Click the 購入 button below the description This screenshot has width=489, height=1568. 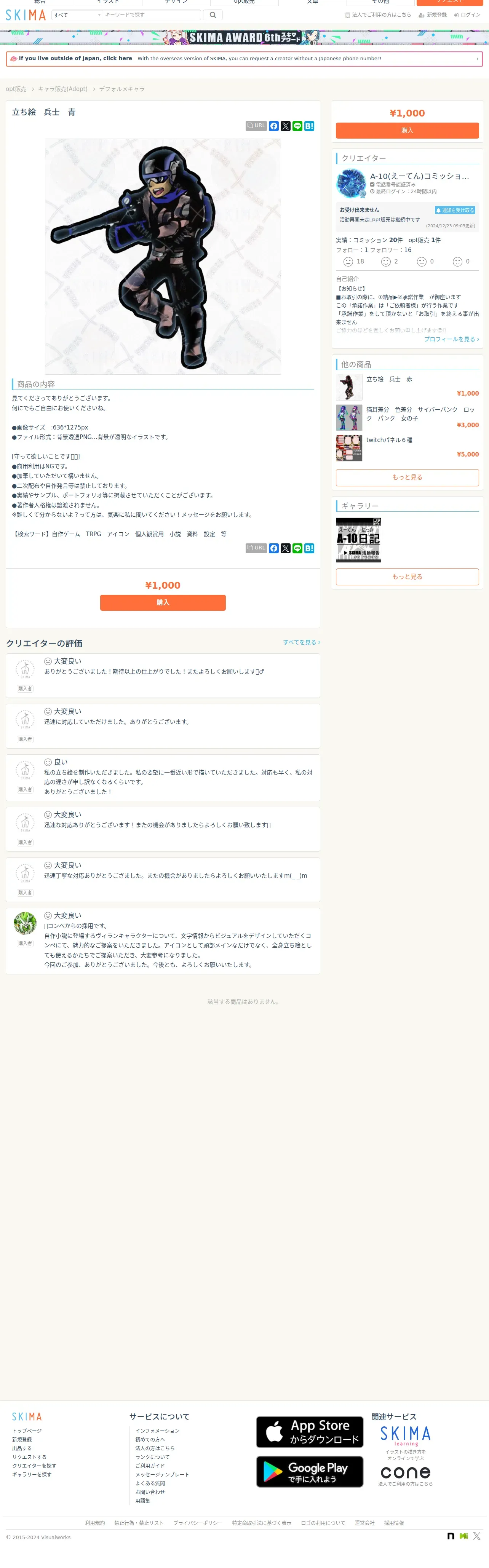(x=163, y=603)
